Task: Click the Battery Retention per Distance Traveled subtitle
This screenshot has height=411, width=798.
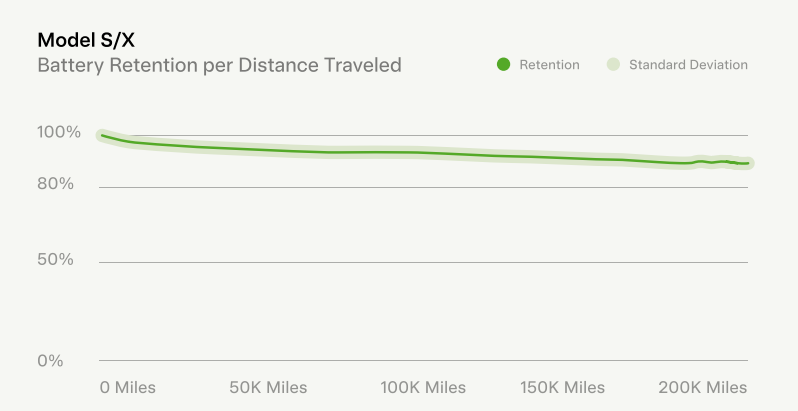Action: [x=219, y=66]
